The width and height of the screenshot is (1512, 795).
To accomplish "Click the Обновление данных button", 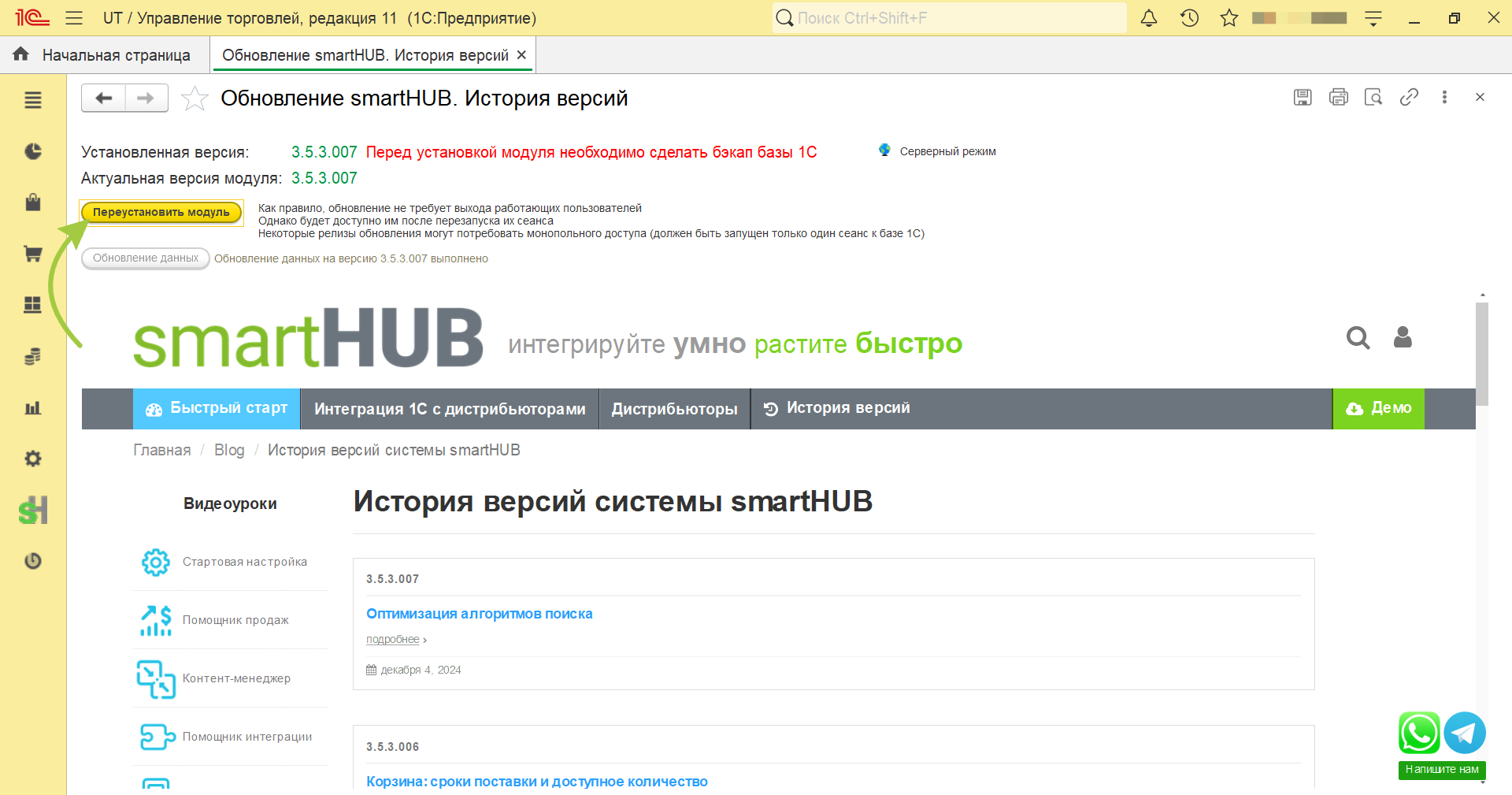I will click(x=146, y=258).
